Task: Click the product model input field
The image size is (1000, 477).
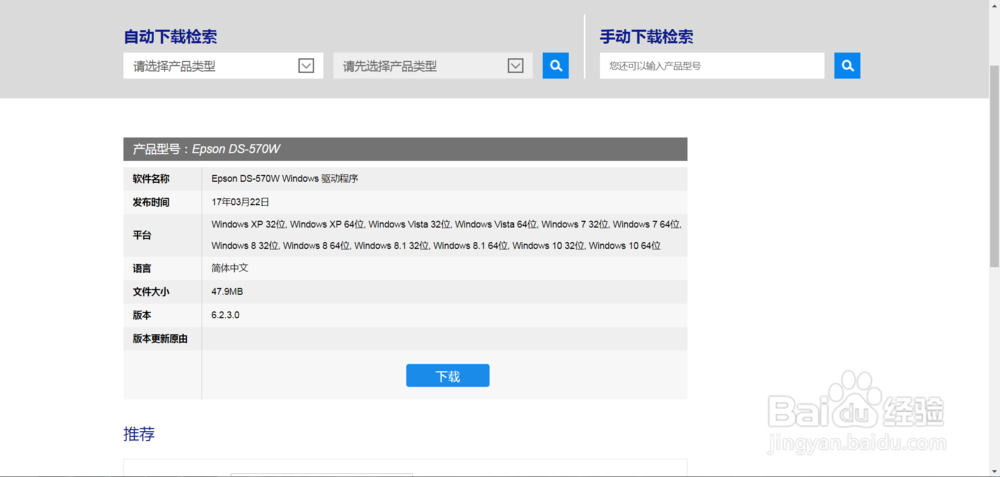Action: (712, 66)
